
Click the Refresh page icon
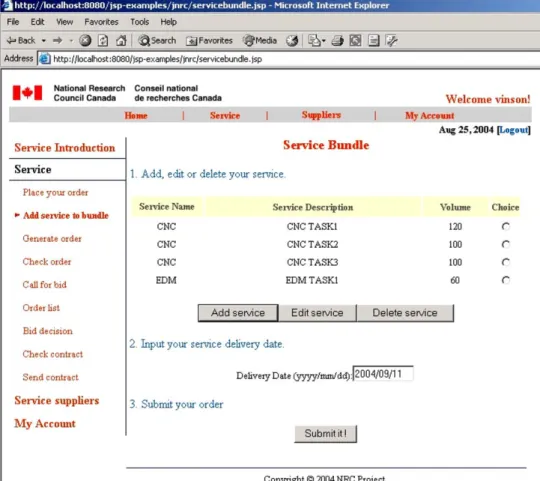[x=103, y=41]
